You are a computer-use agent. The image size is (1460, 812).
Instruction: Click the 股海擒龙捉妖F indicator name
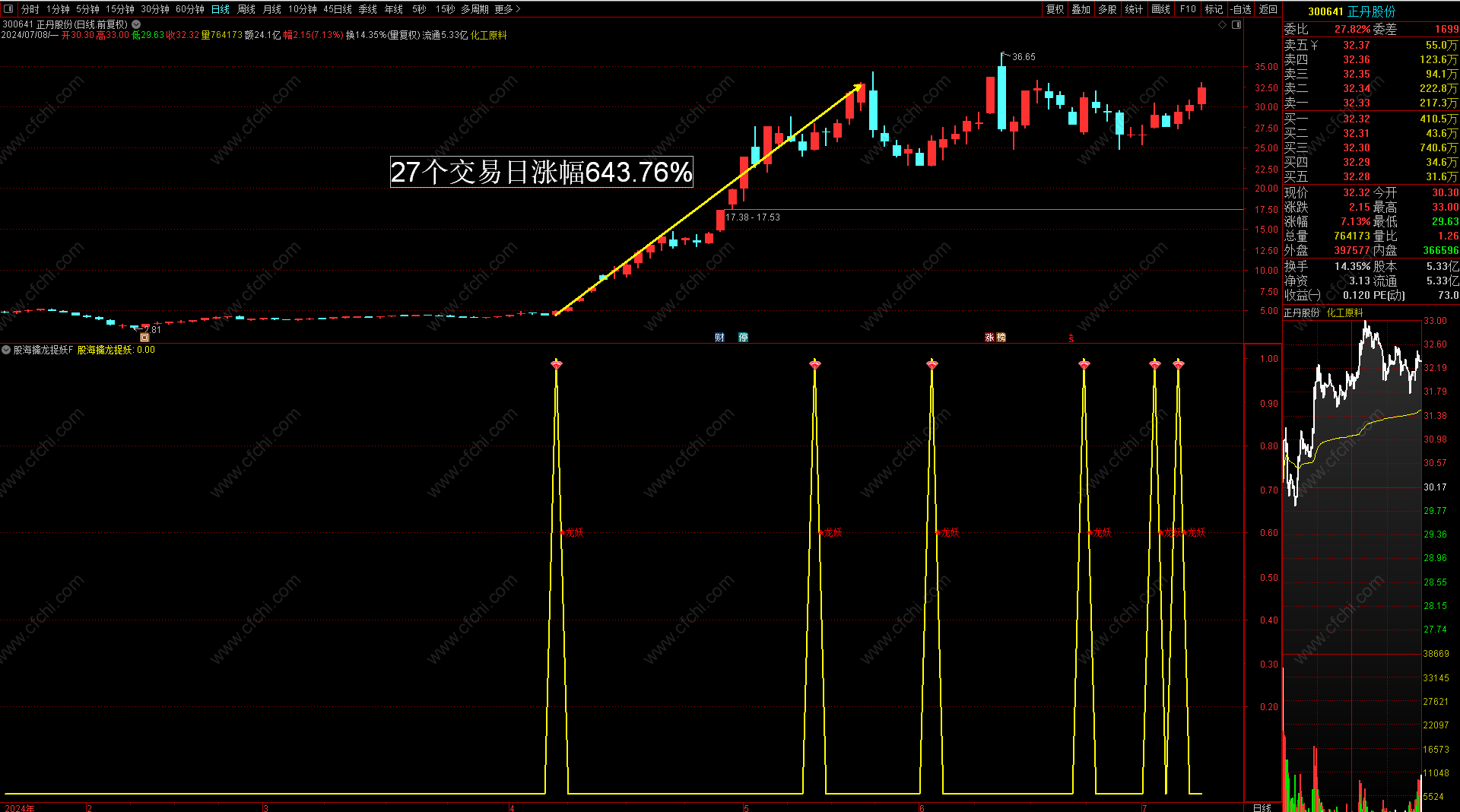pos(43,350)
